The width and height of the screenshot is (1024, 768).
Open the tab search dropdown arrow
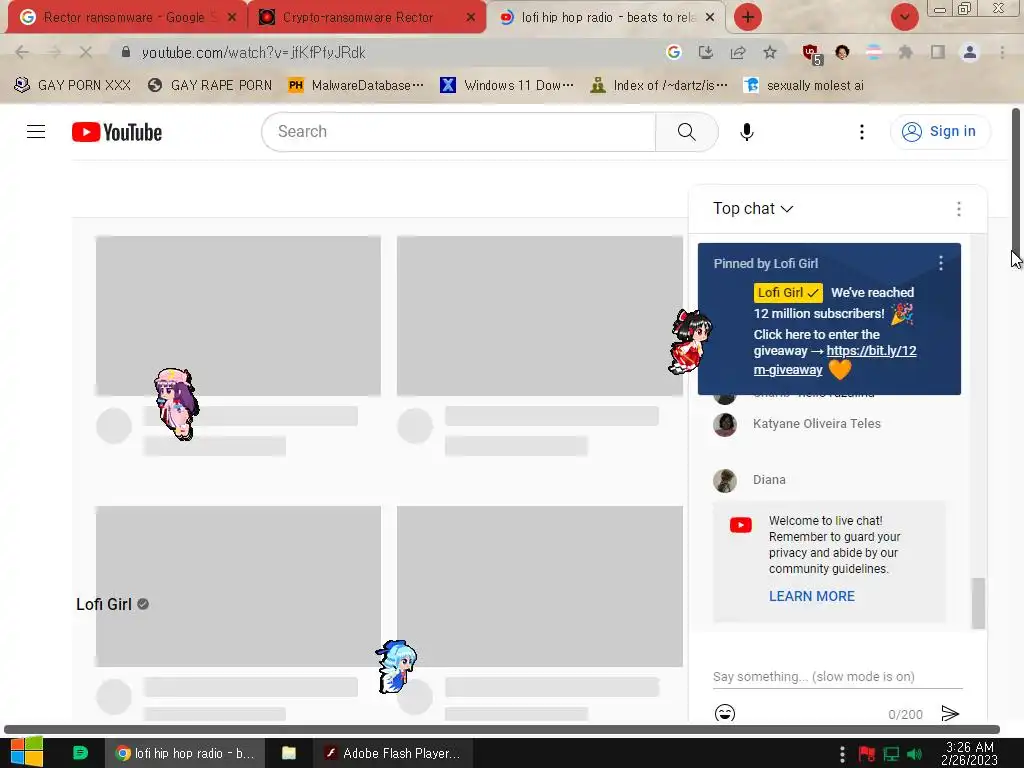pyautogui.click(x=904, y=17)
